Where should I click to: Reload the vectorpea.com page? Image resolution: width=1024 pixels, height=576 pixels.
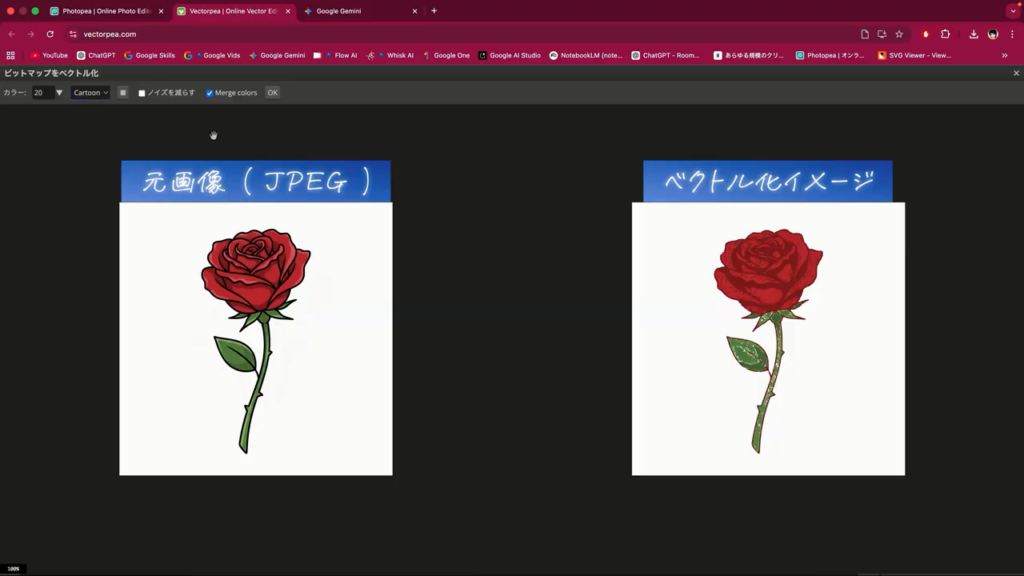[50, 34]
